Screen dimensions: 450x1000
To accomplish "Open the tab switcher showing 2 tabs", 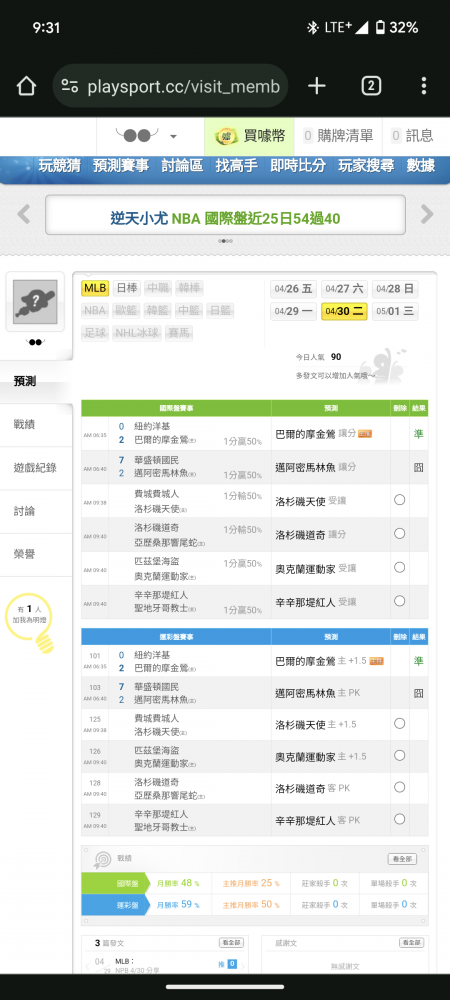I will (371, 85).
